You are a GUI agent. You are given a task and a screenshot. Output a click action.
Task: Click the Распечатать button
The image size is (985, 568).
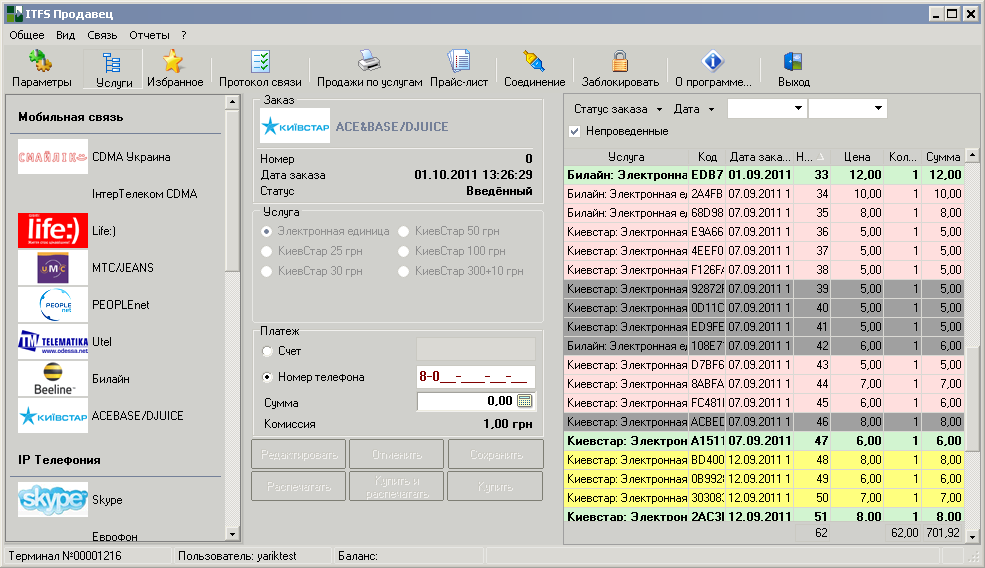(299, 486)
